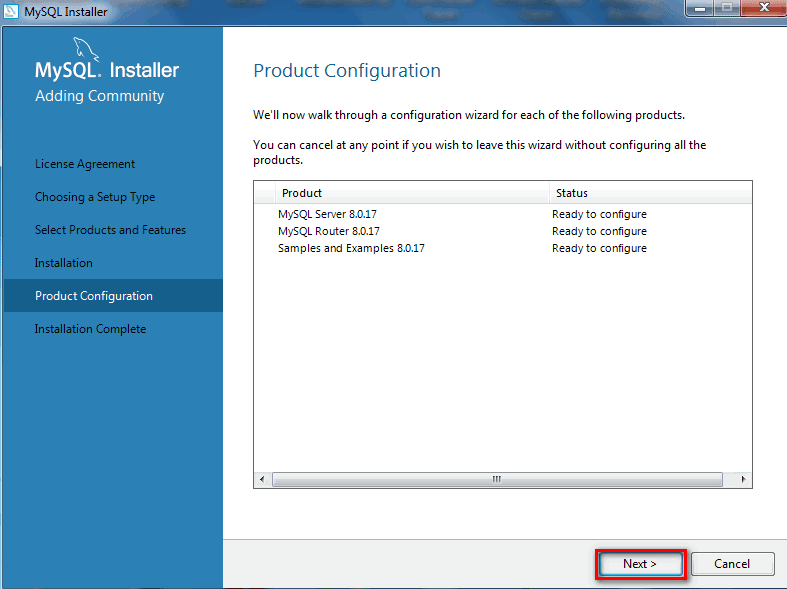Viewport: 787px width, 589px height.
Task: Minimize the MySQL Installer window
Action: click(700, 8)
